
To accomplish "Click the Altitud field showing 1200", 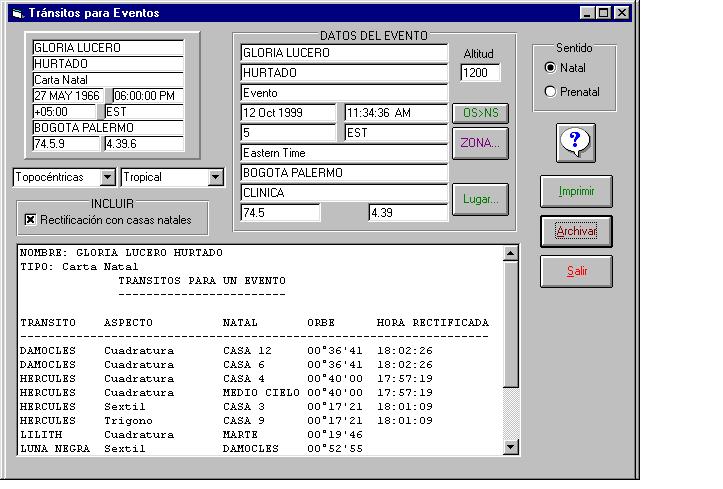I will 480,73.
